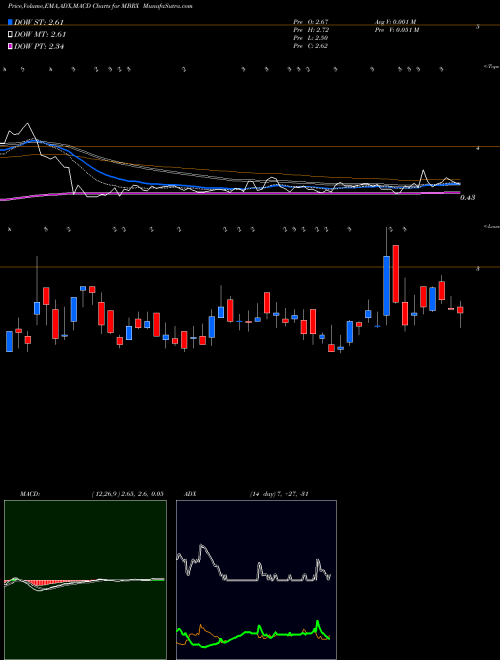Click the MACD '(12,26,9) 2.63, 2.6, 0.03' values
The width and height of the screenshot is (500, 660).
tap(127, 494)
